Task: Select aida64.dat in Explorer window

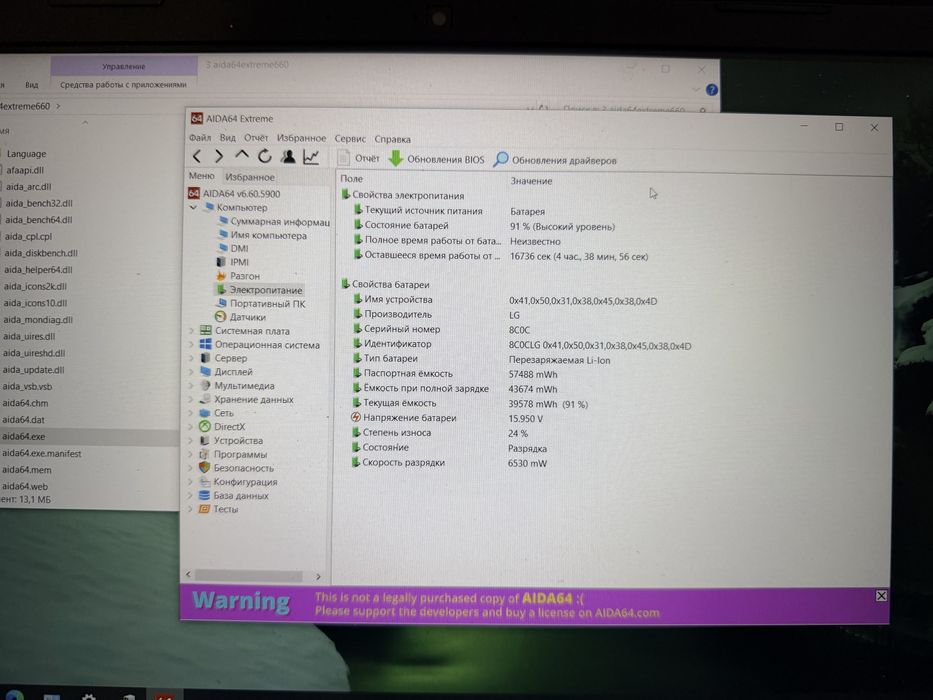Action: tap(24, 420)
